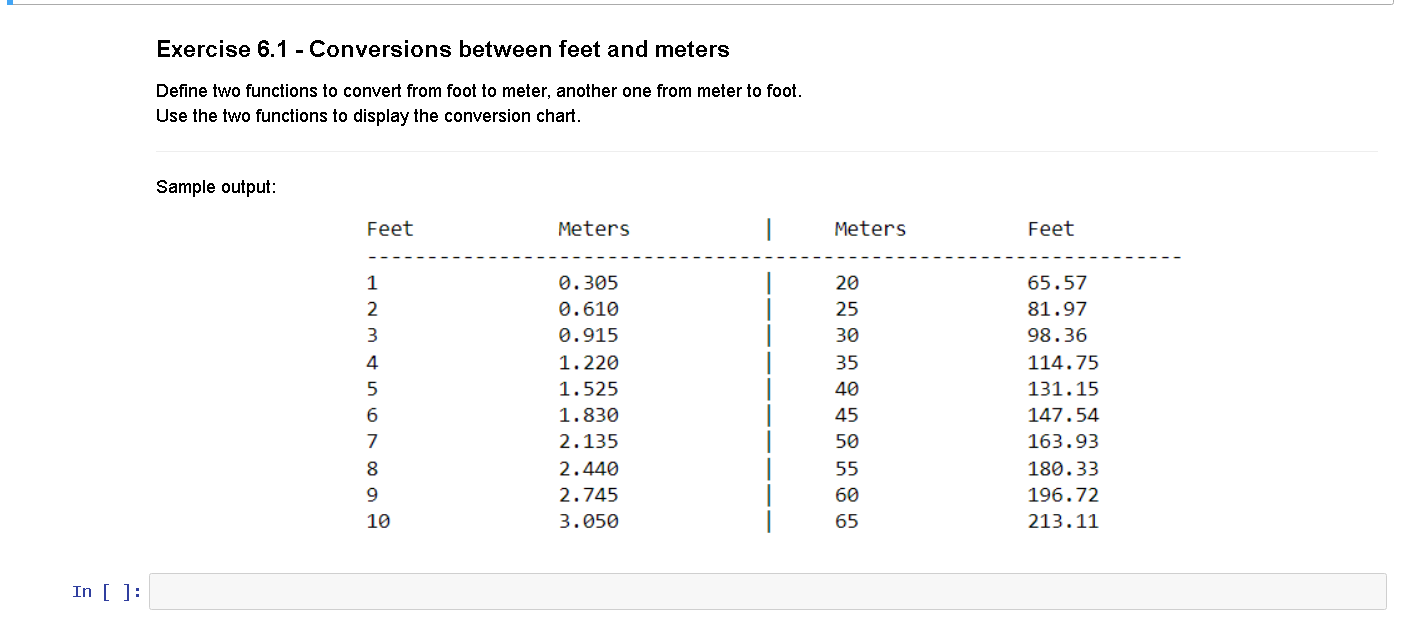Click the number 10 in the Feet column

pos(378,521)
